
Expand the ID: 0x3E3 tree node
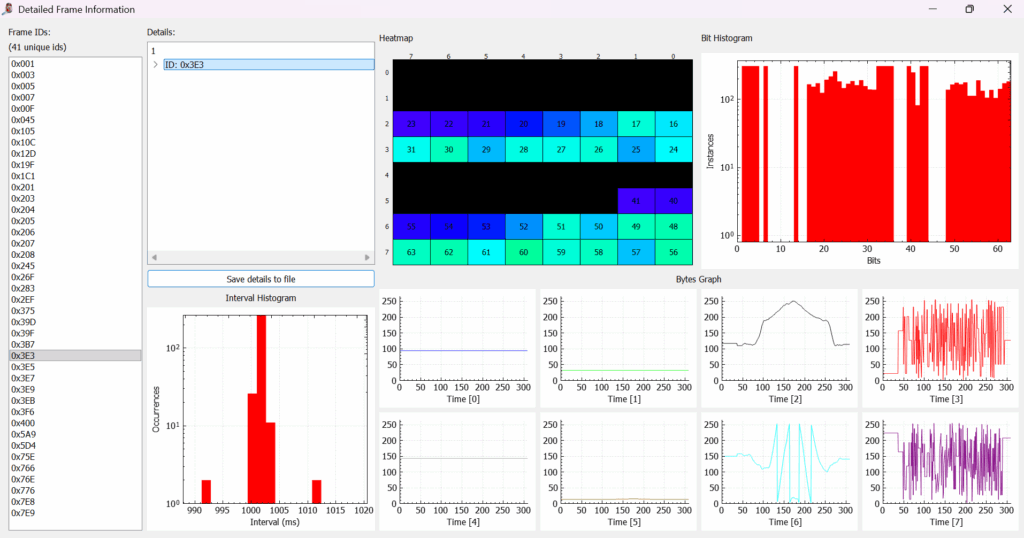click(x=155, y=65)
